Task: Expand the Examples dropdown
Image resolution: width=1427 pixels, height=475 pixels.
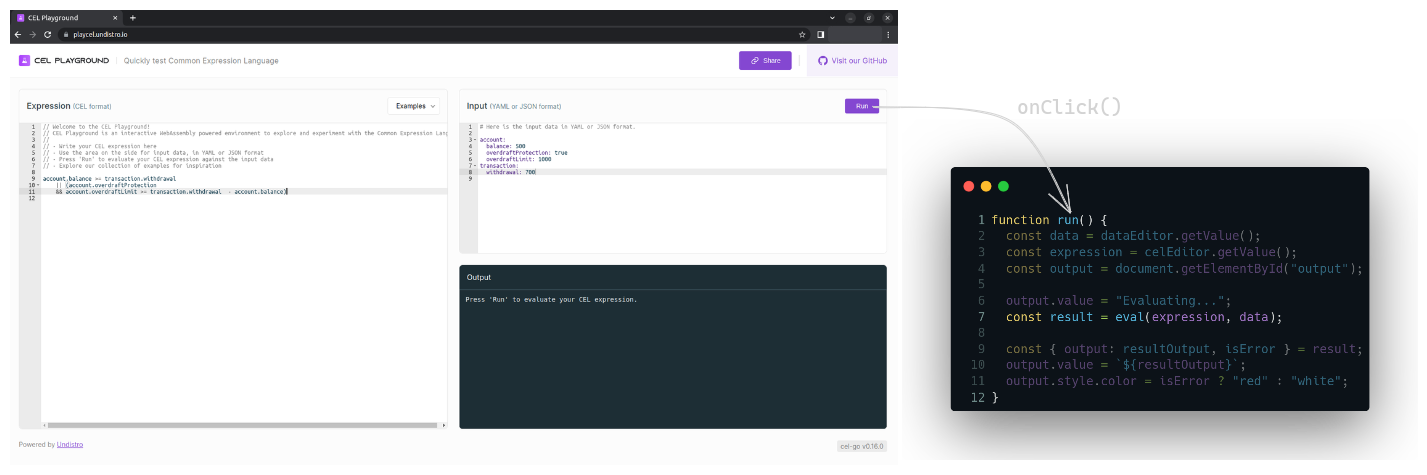Action: point(414,106)
